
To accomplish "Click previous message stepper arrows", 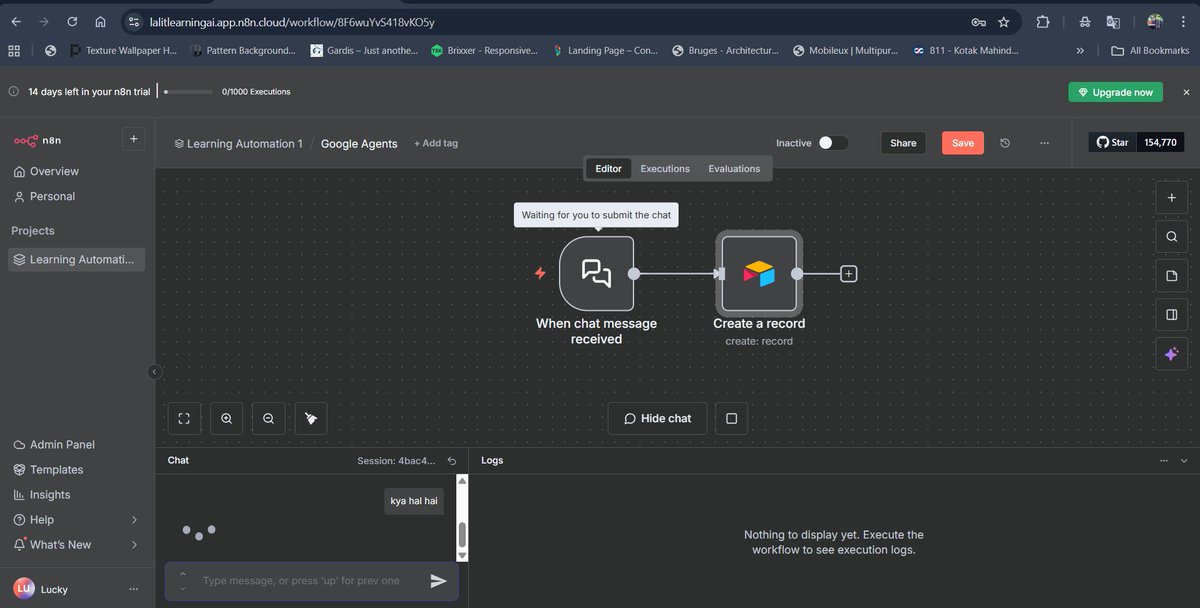I will pos(182,581).
